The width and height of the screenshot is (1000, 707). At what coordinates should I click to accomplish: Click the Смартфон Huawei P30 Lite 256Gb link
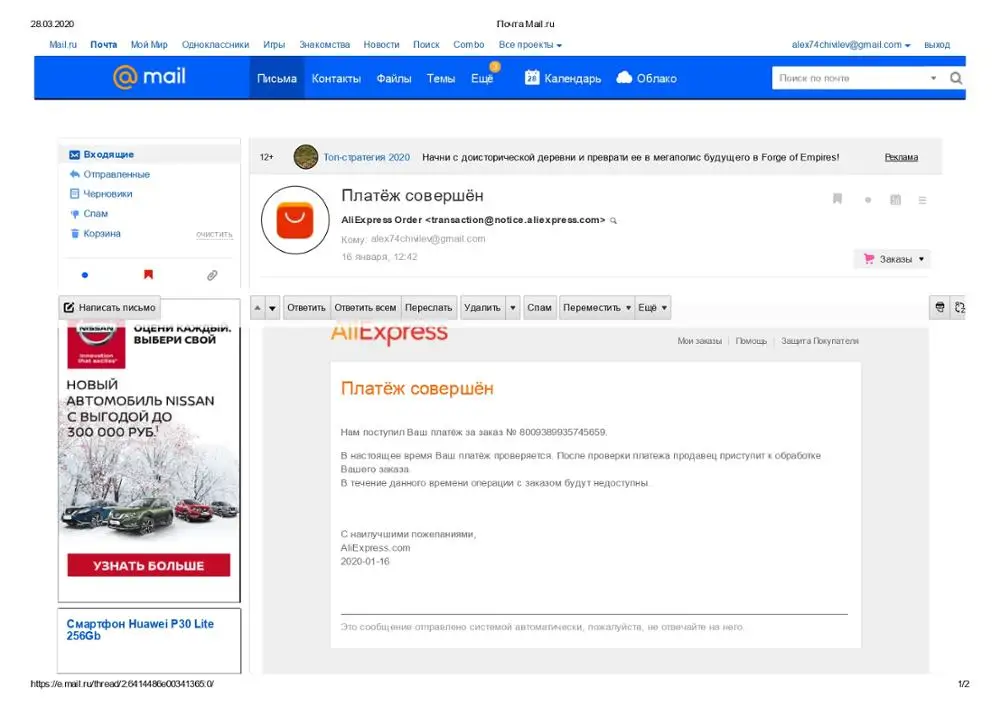(140, 630)
